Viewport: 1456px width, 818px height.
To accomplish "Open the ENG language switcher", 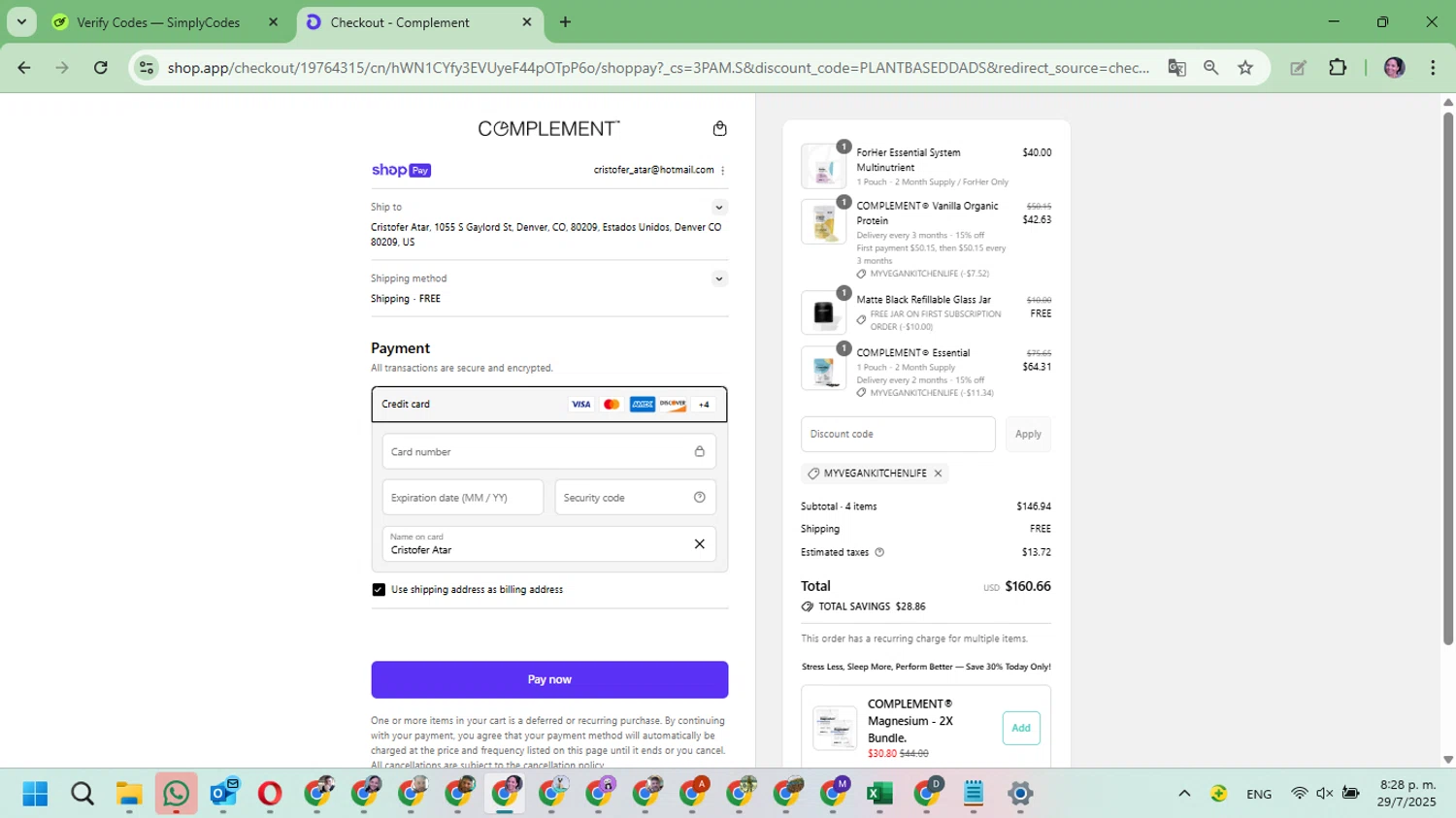I will (x=1259, y=794).
